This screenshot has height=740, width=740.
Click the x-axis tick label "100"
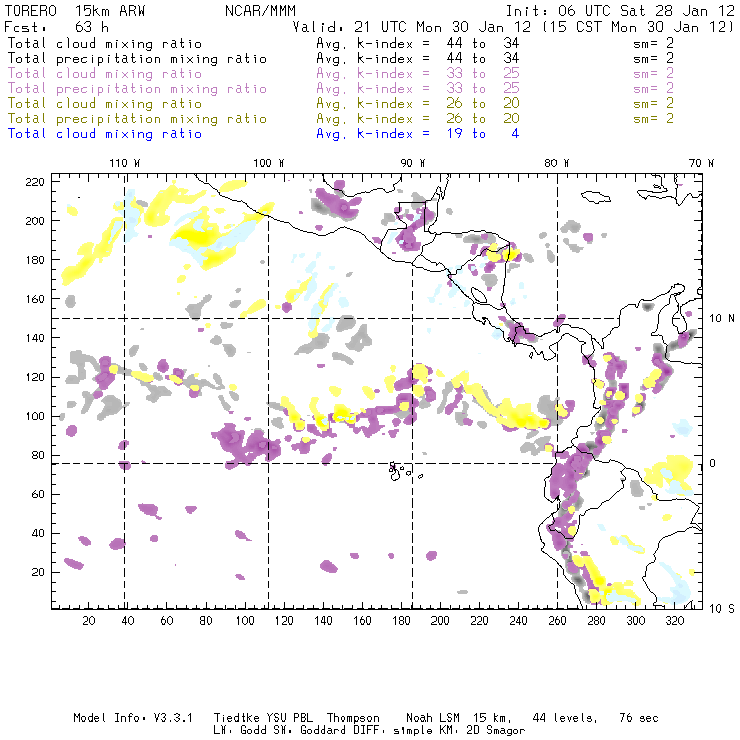coord(245,621)
